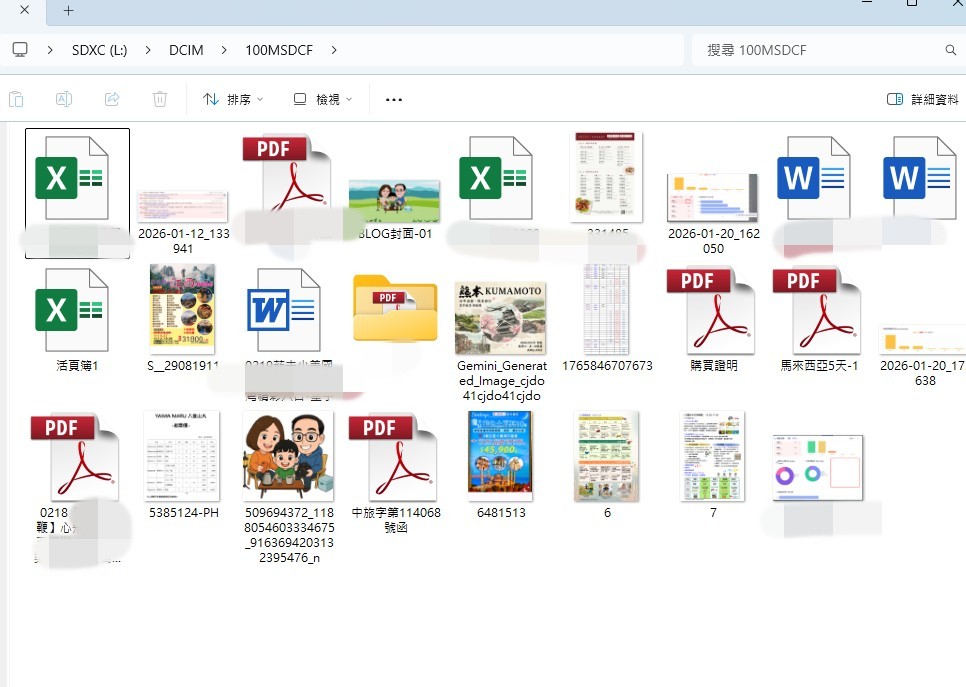Click the search magnifier icon
The height and width of the screenshot is (687, 966).
point(951,50)
